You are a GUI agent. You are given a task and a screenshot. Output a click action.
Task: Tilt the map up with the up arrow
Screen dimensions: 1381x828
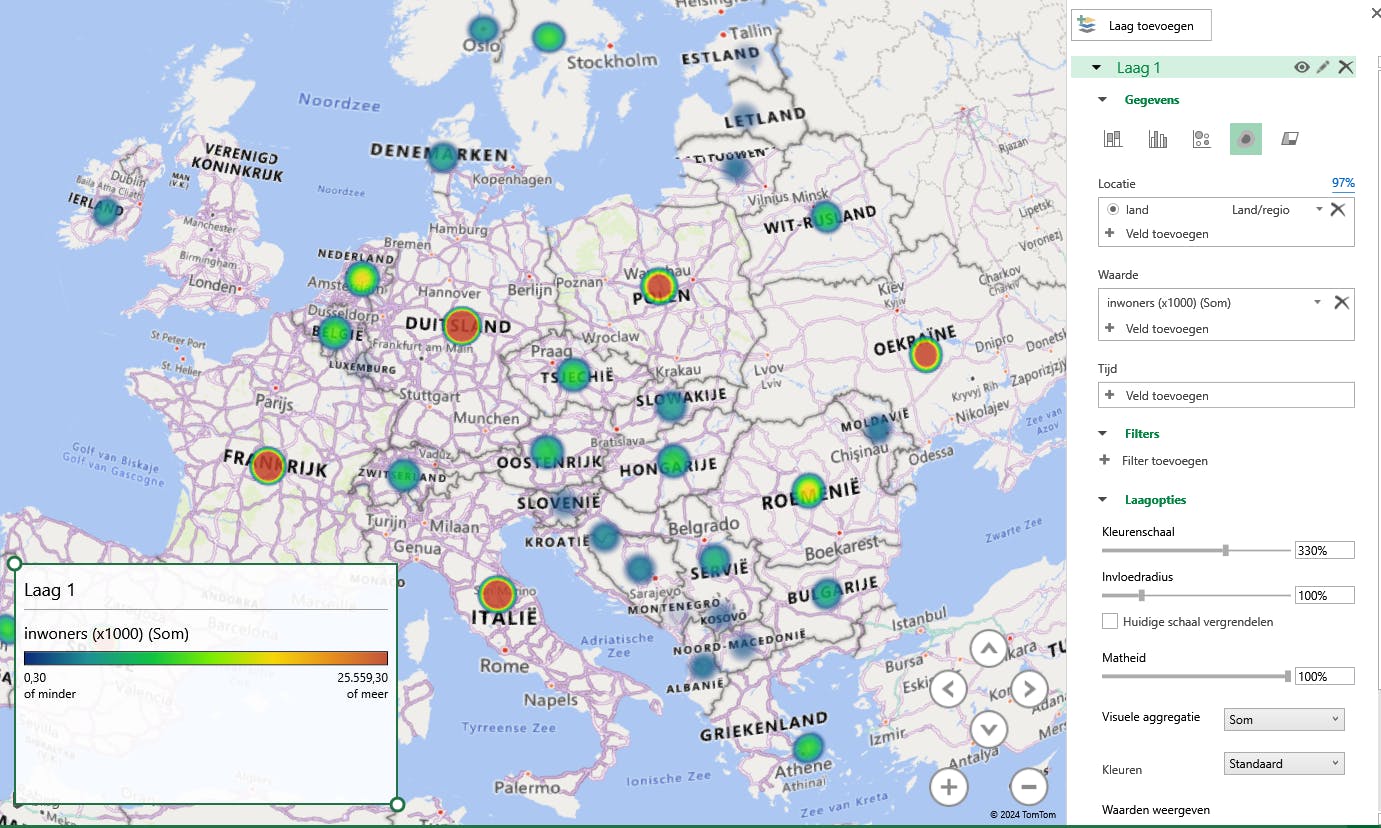point(988,649)
